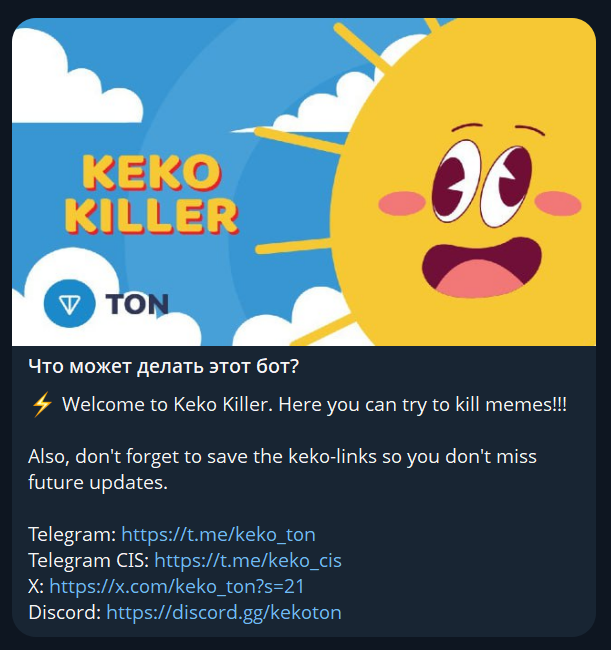611x650 pixels.
Task: Click the "X:" label text
Action: pos(36,586)
